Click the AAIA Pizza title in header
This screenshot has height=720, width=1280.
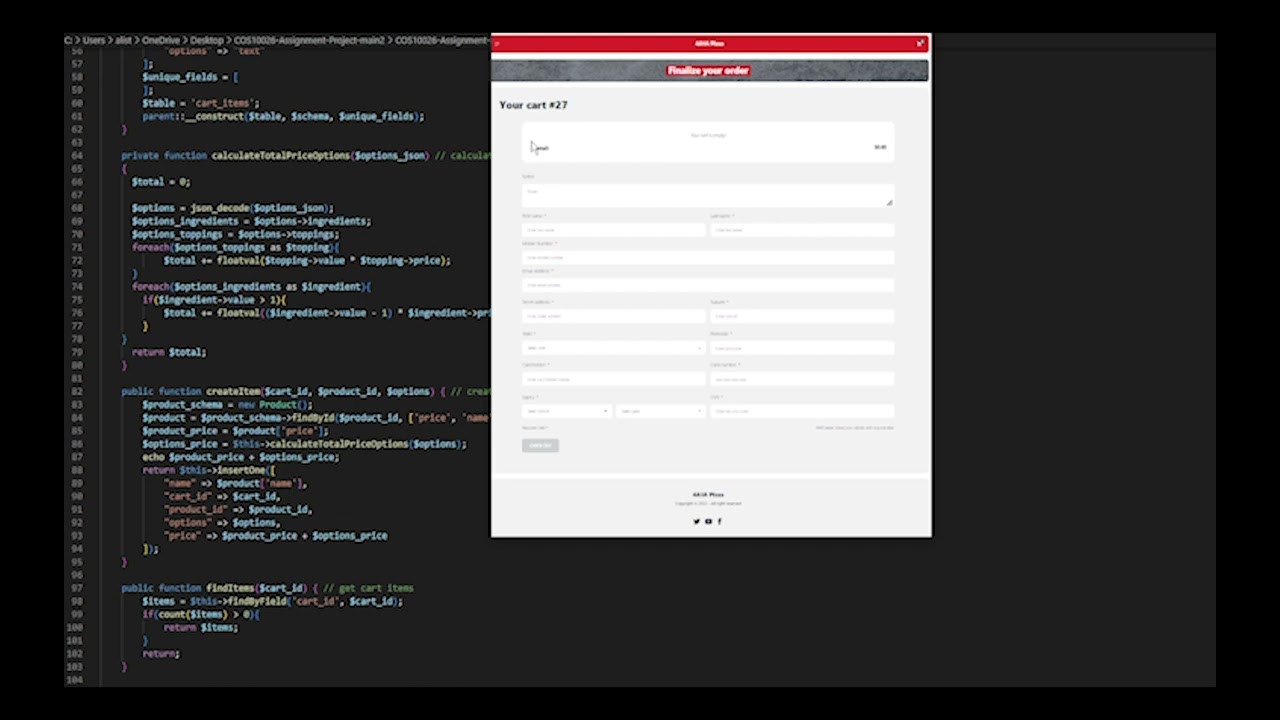coord(709,43)
